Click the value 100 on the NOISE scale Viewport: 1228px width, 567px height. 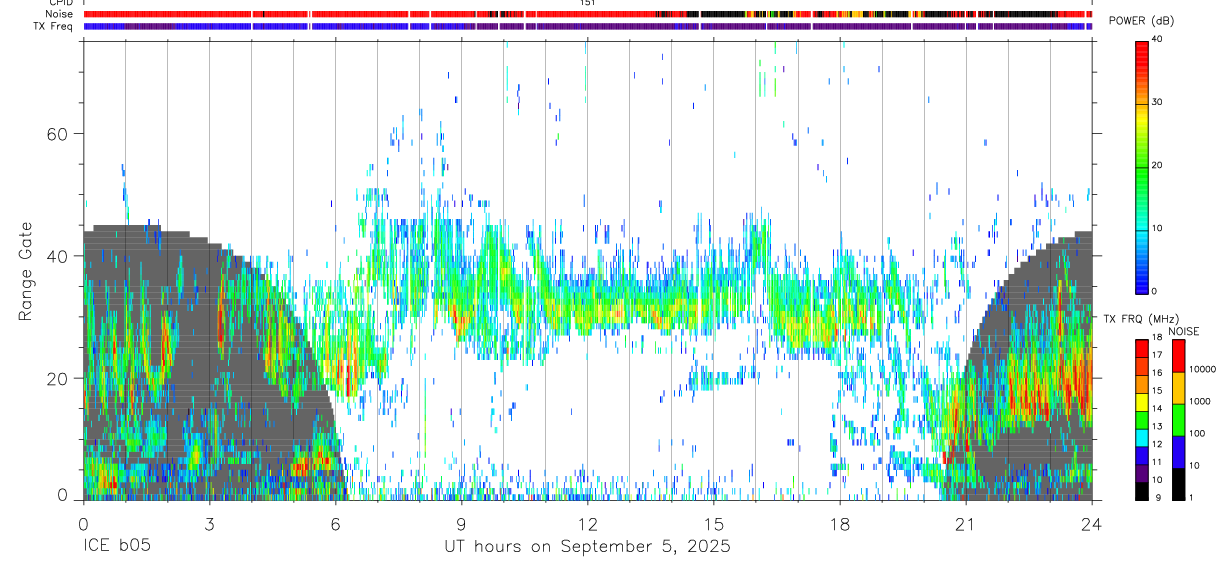click(1197, 433)
